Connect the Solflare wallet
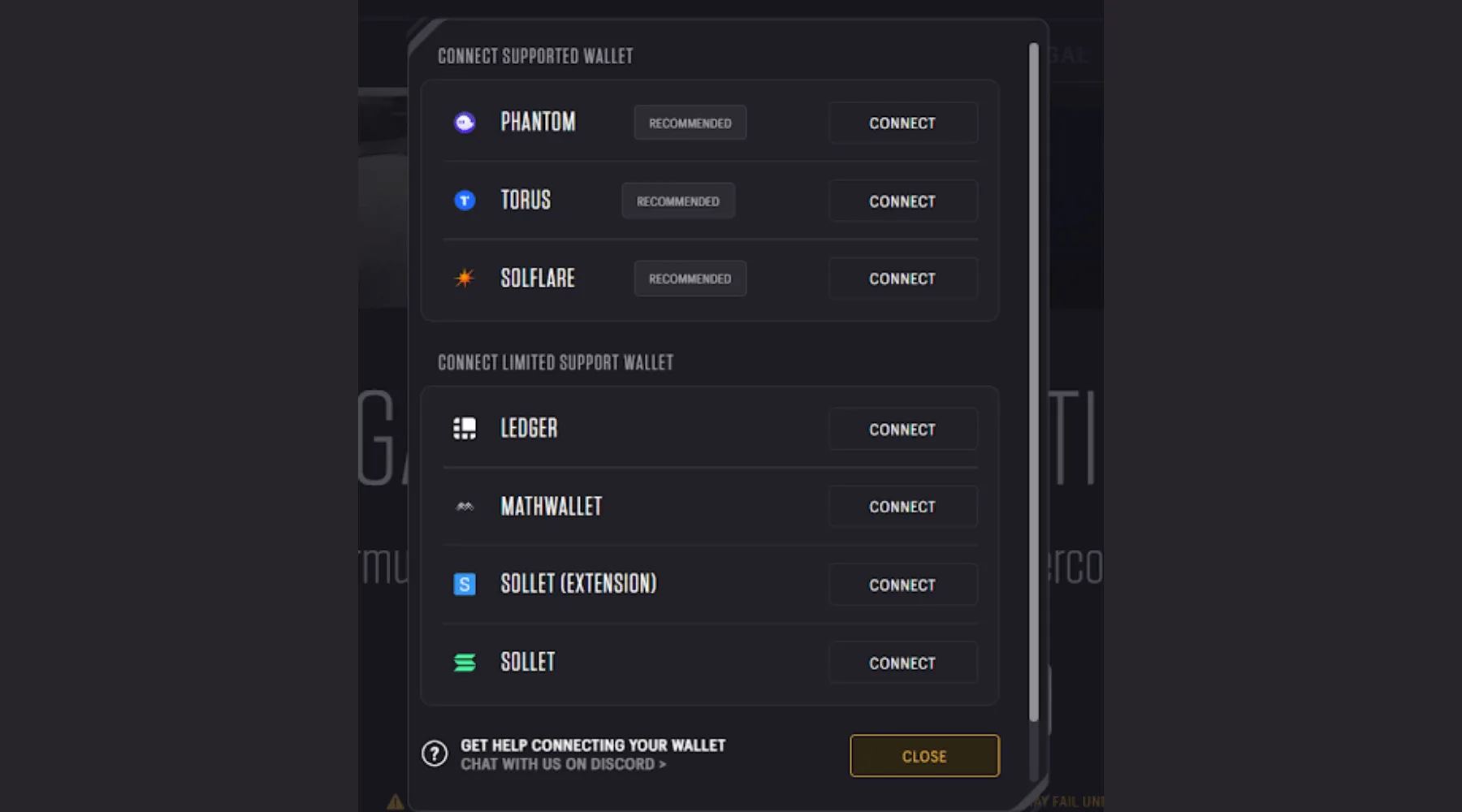 [x=902, y=279]
